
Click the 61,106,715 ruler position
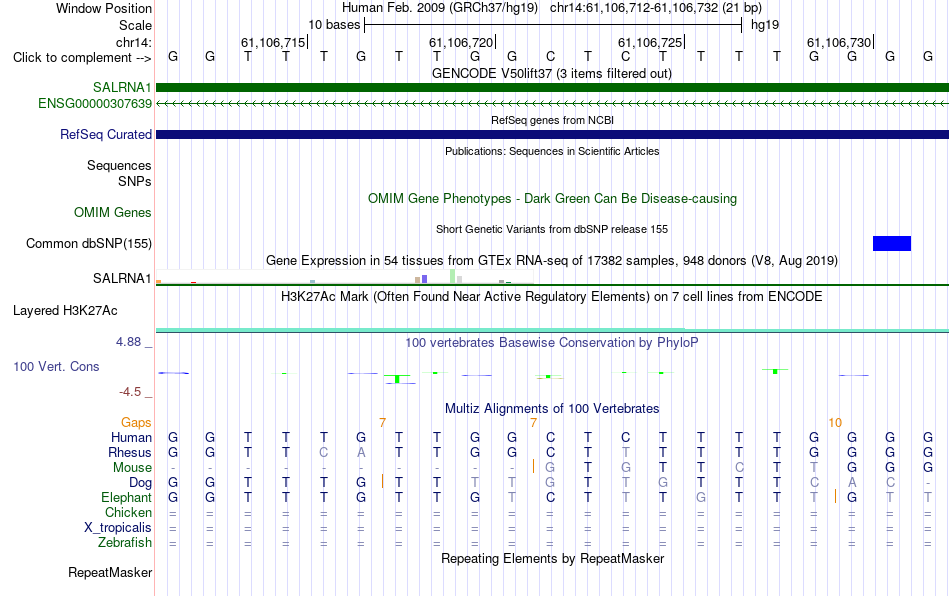coord(274,42)
